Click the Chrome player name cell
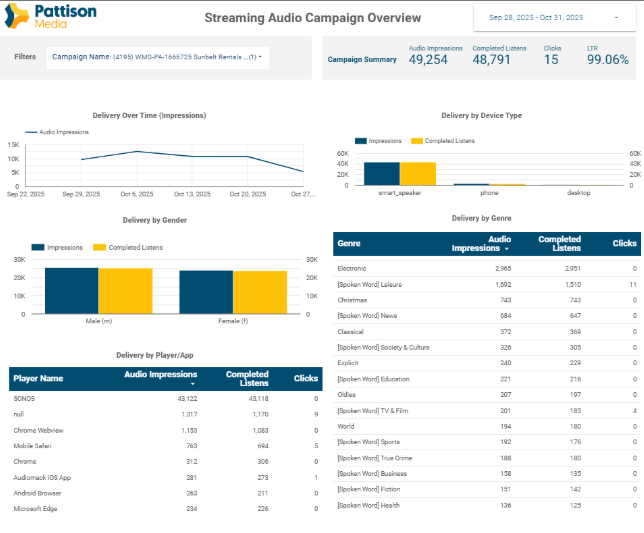The width and height of the screenshot is (644, 533). point(25,462)
